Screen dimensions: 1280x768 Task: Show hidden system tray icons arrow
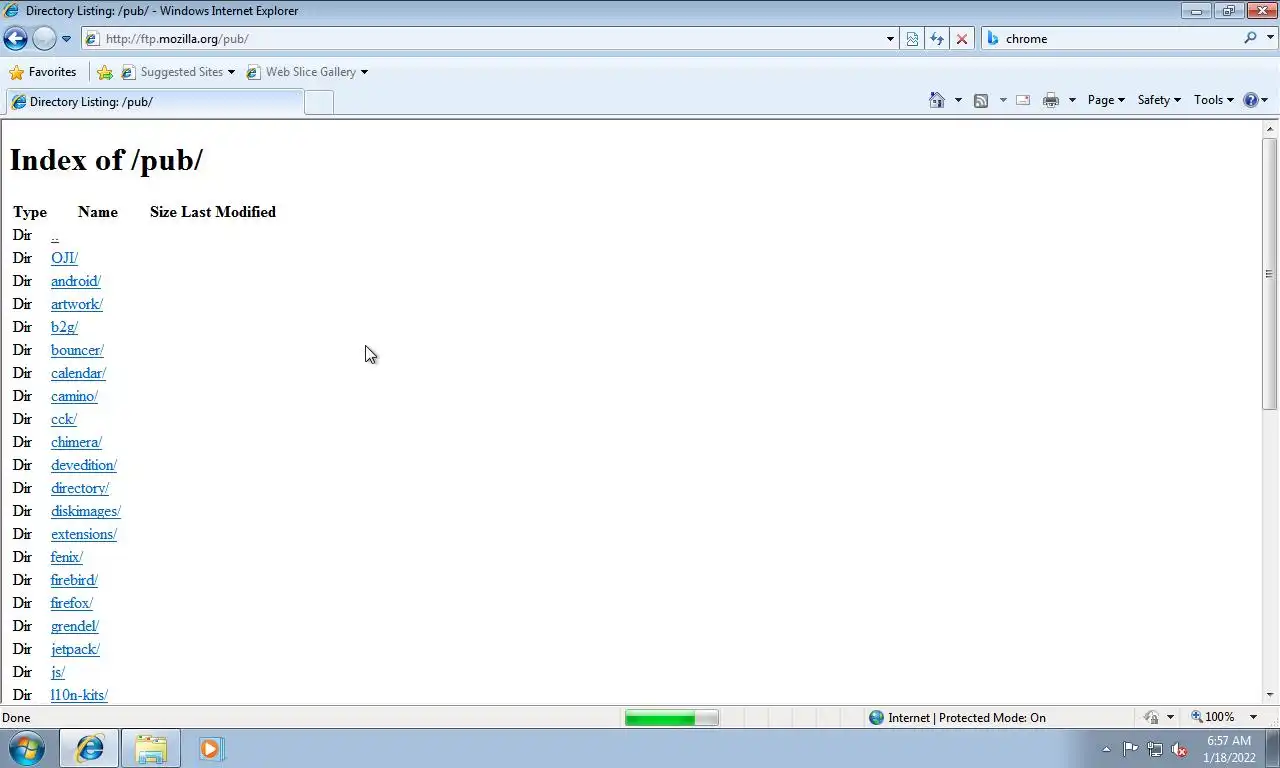point(1106,749)
